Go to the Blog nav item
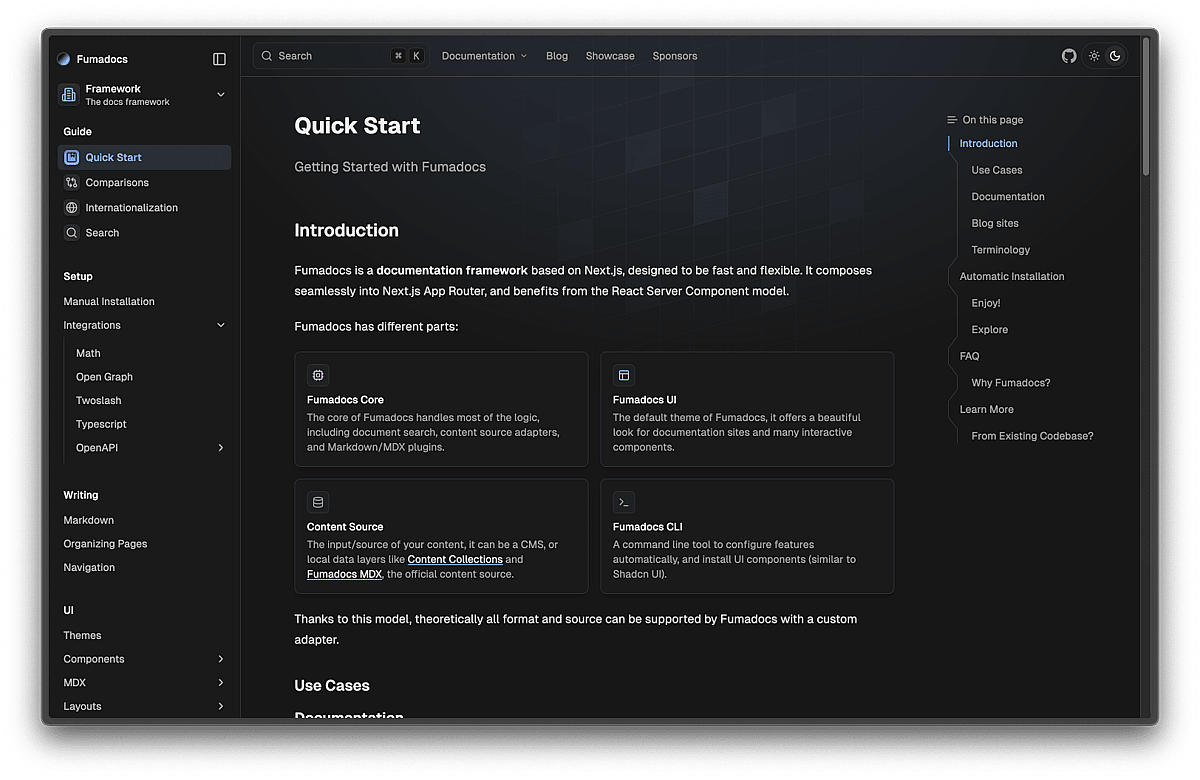 [x=557, y=56]
